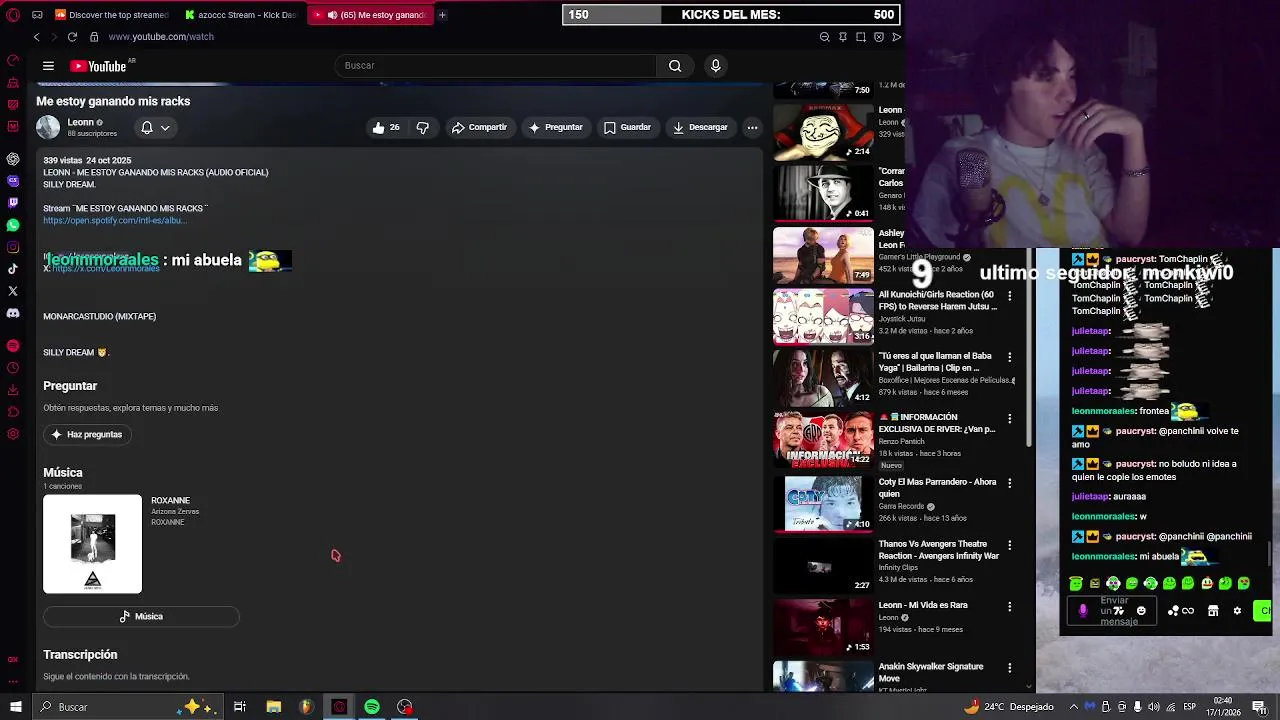
Task: Open options for Baba Yaga Bailarina video
Action: [1009, 357]
